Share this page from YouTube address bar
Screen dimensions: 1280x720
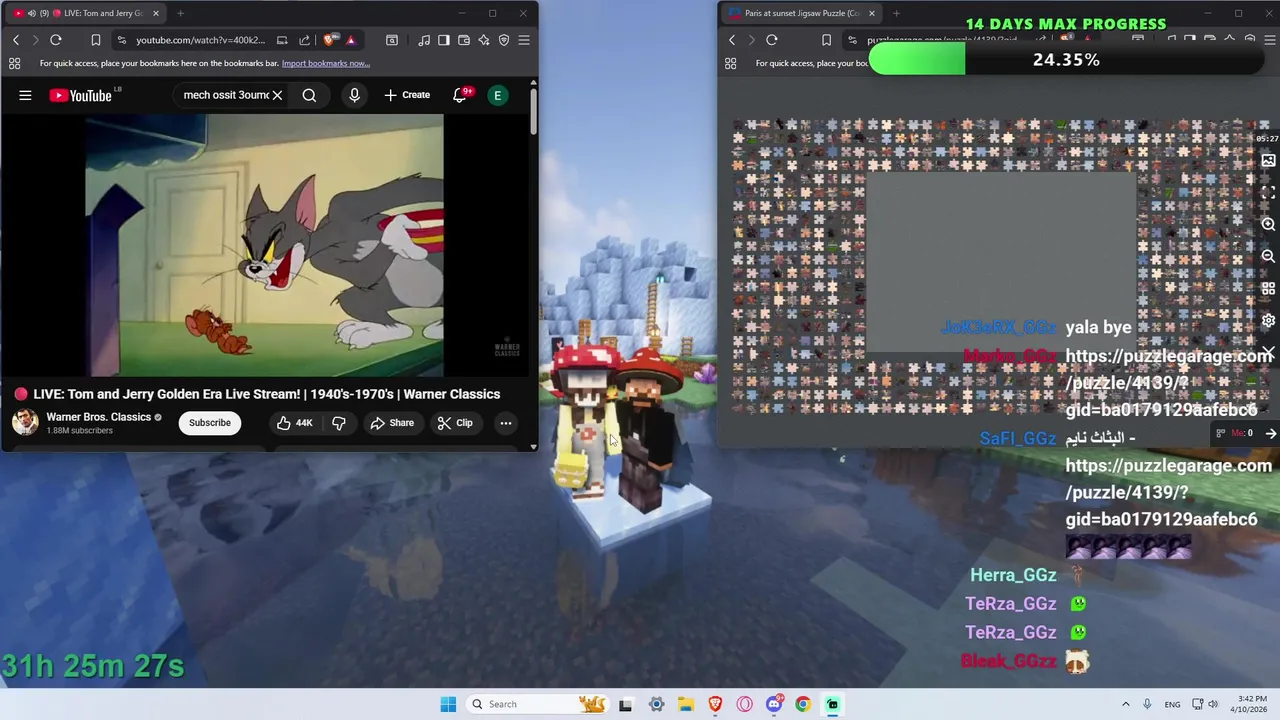click(304, 40)
